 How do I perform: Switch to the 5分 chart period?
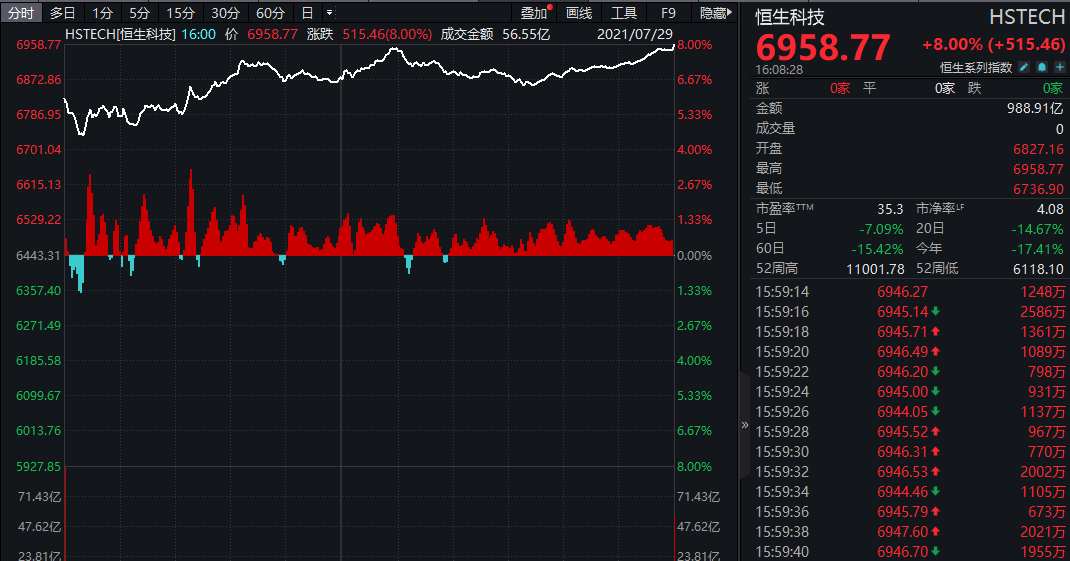click(139, 12)
